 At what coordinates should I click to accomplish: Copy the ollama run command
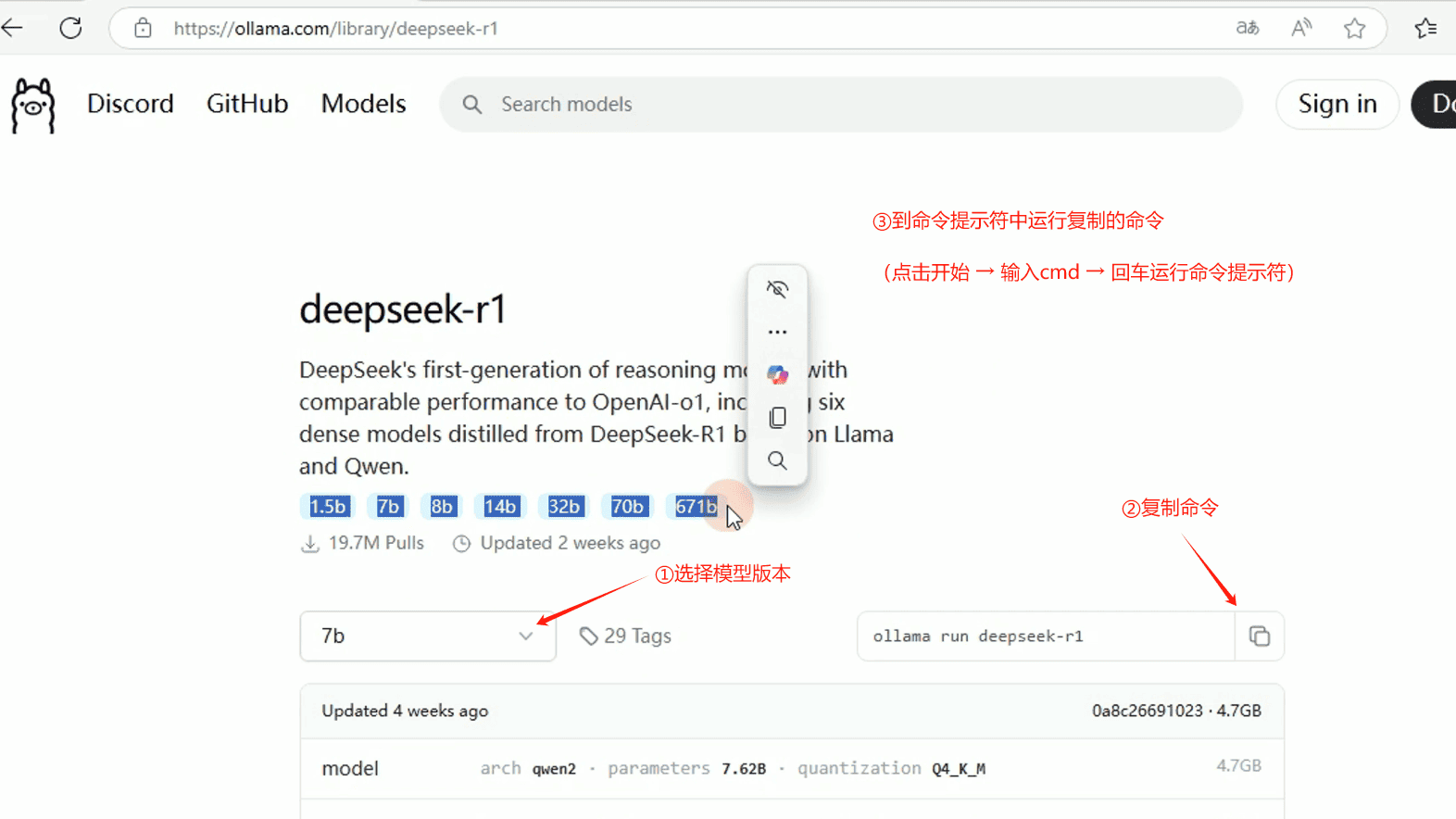[x=1259, y=636]
